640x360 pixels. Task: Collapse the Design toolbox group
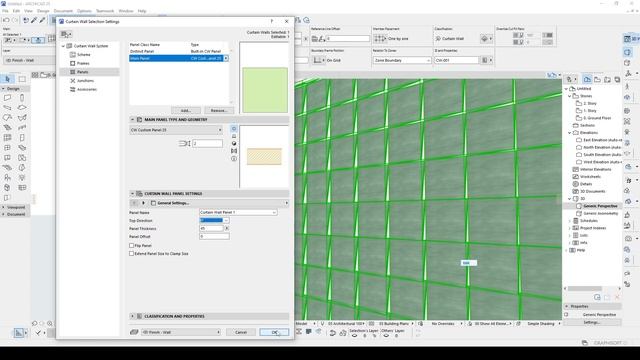pyautogui.click(x=3, y=89)
